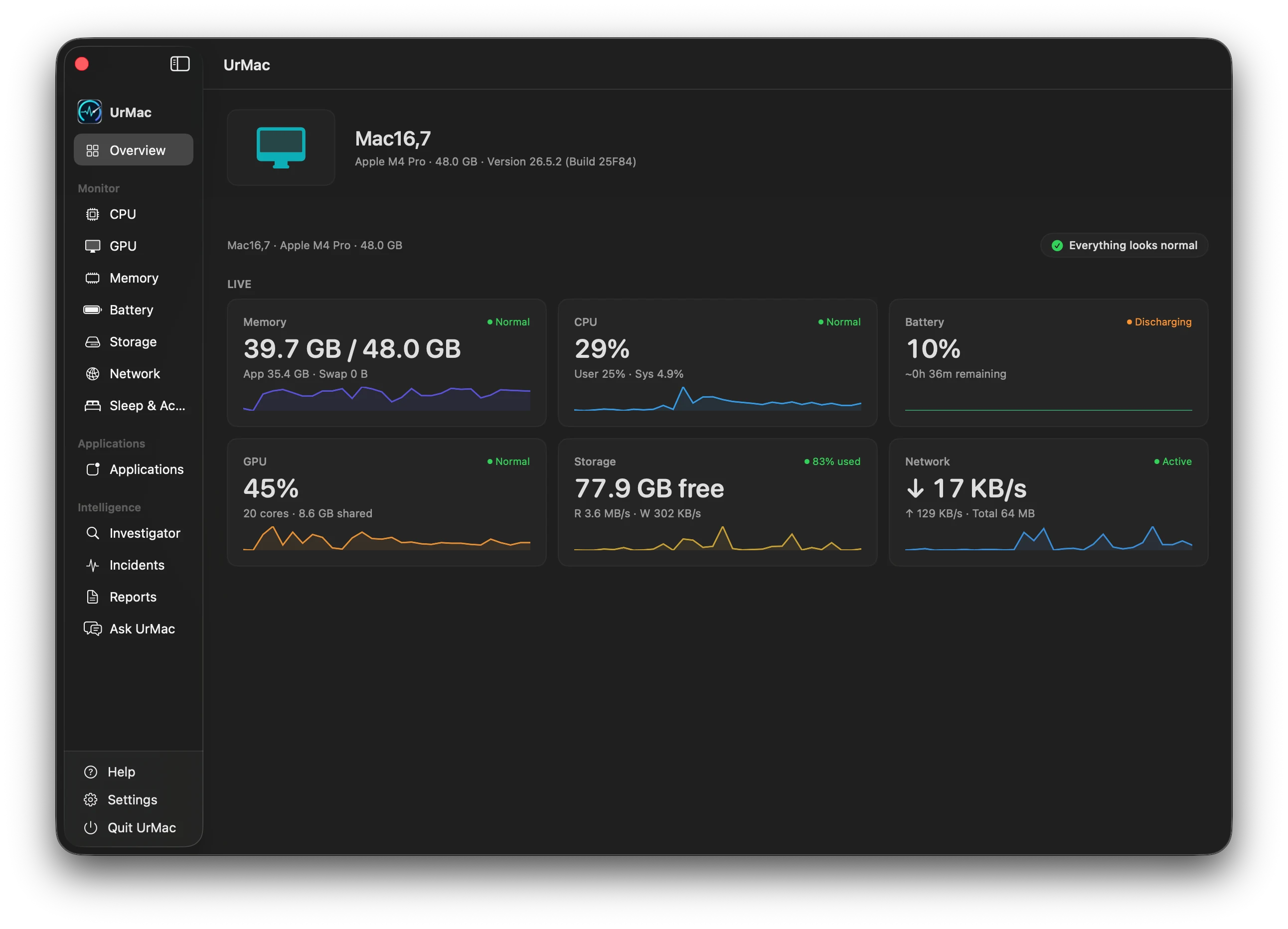Click the 83% used storage status

click(x=832, y=461)
